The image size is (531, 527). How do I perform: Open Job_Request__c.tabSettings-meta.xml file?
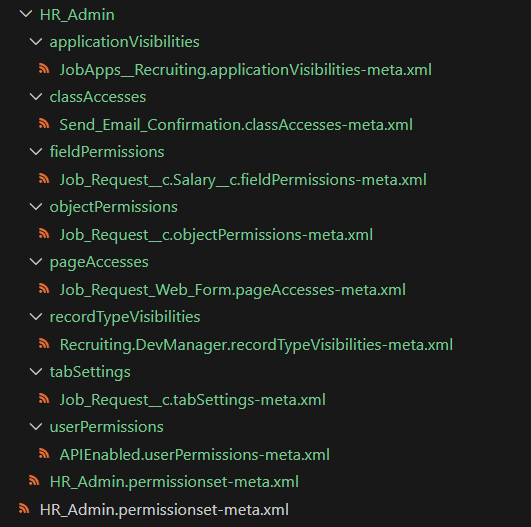click(x=193, y=400)
